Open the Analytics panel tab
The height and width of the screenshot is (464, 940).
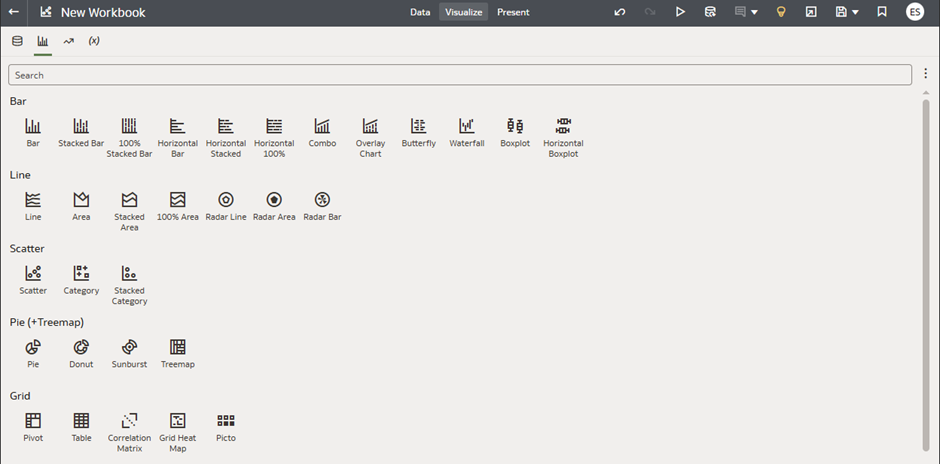point(68,41)
